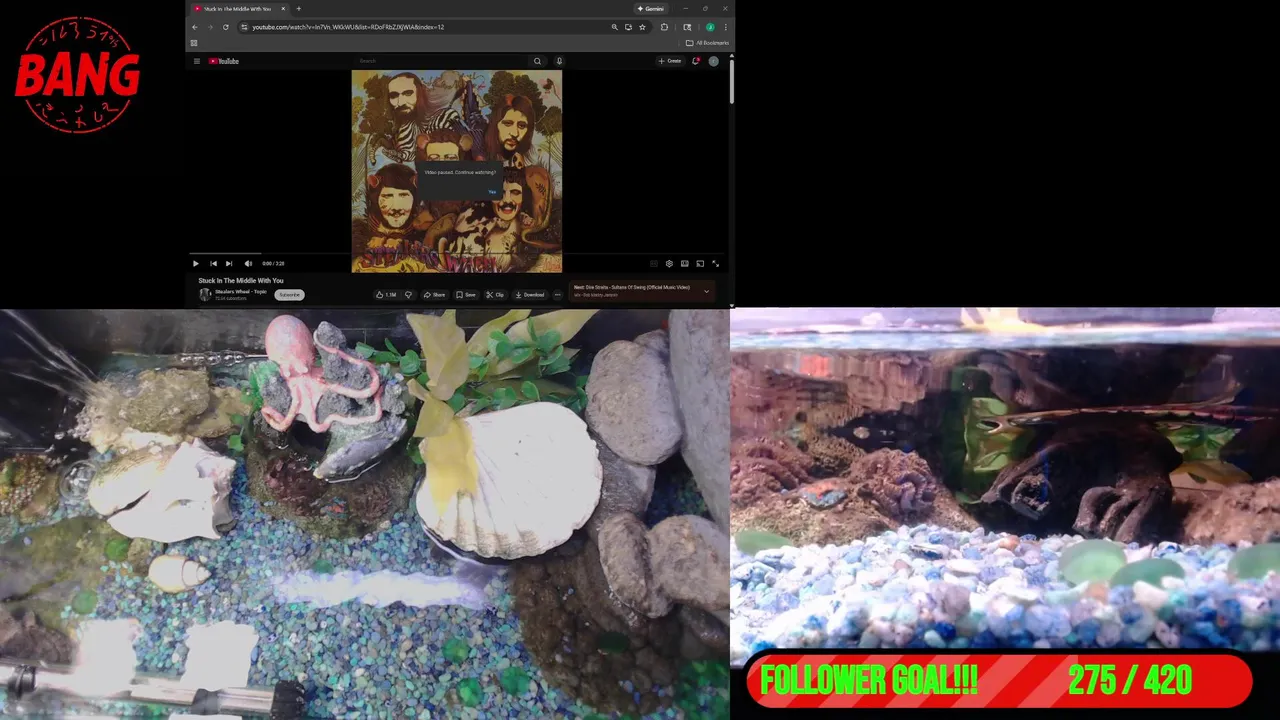Open YouTube hamburger guide menu
The image size is (1280, 720).
(x=197, y=61)
